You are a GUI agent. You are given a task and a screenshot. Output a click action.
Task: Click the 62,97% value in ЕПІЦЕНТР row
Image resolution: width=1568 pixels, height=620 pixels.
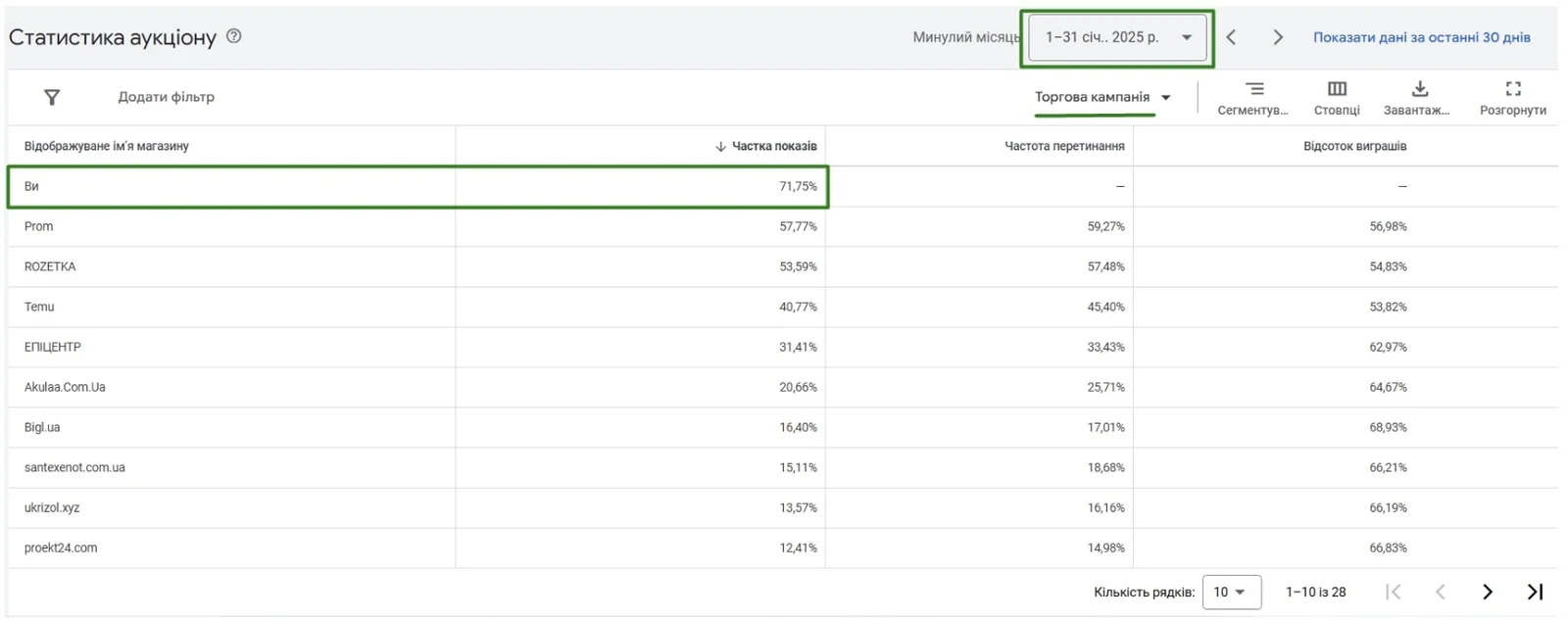click(1388, 347)
